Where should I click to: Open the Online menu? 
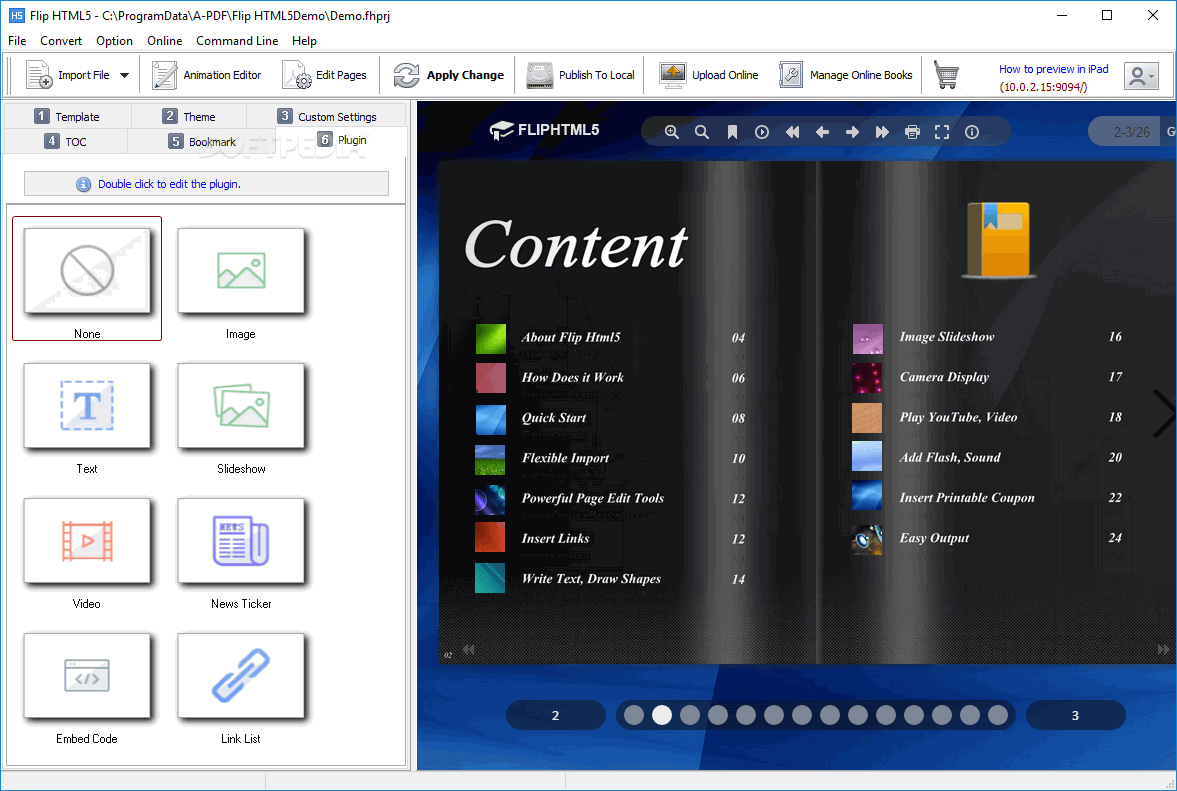164,41
